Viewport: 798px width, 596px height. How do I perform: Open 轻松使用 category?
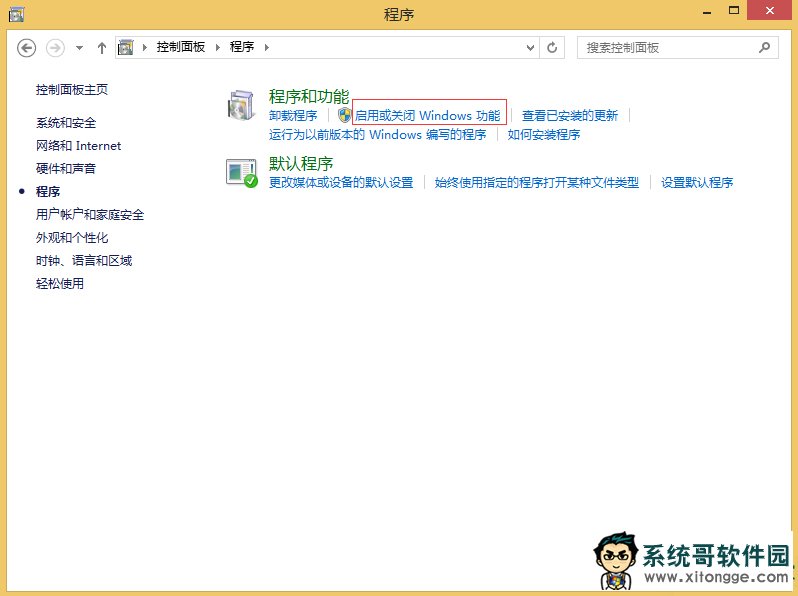point(60,283)
